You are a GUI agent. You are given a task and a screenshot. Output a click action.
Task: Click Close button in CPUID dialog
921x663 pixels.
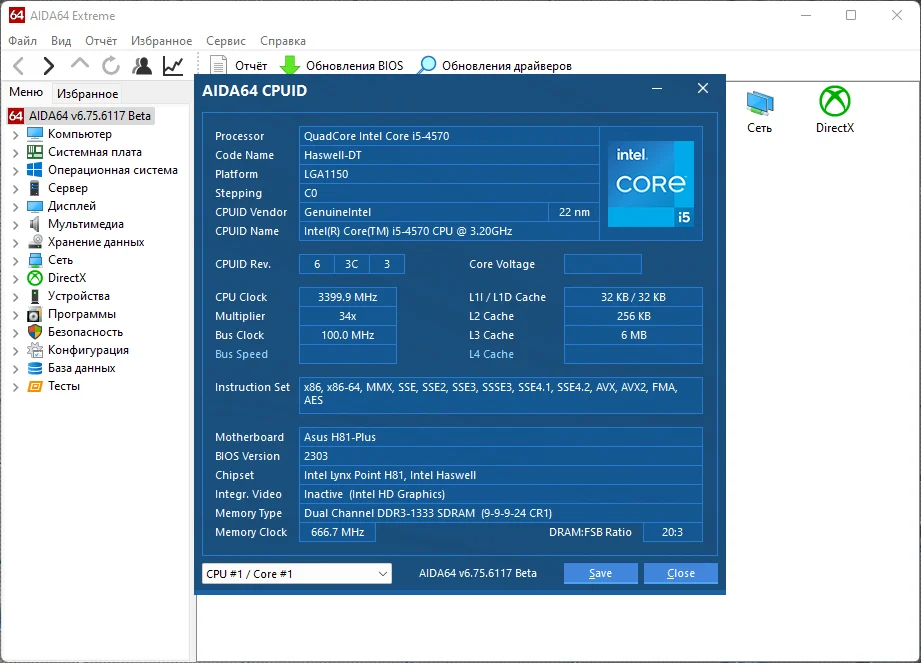[x=681, y=573]
